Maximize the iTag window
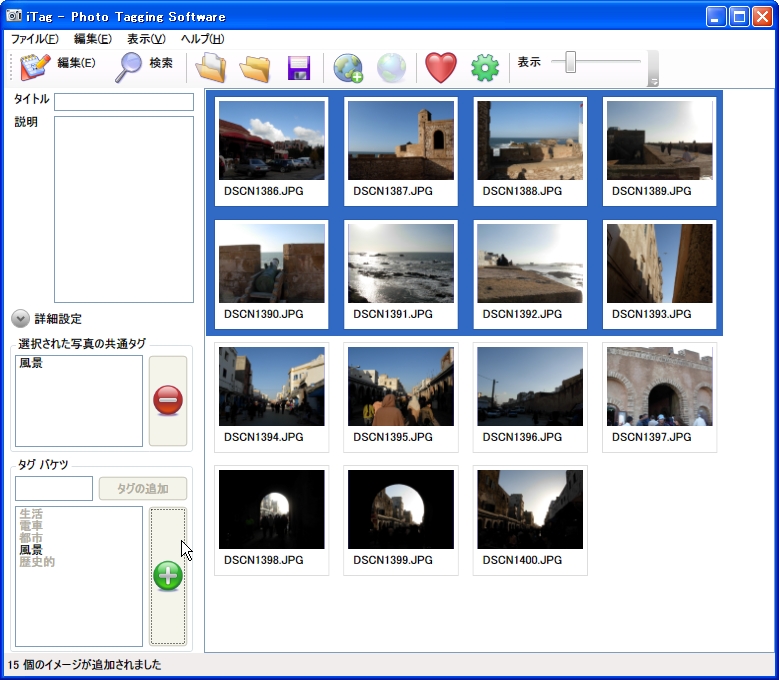Screen dimensions: 779x680 pyautogui.click(x=739, y=17)
